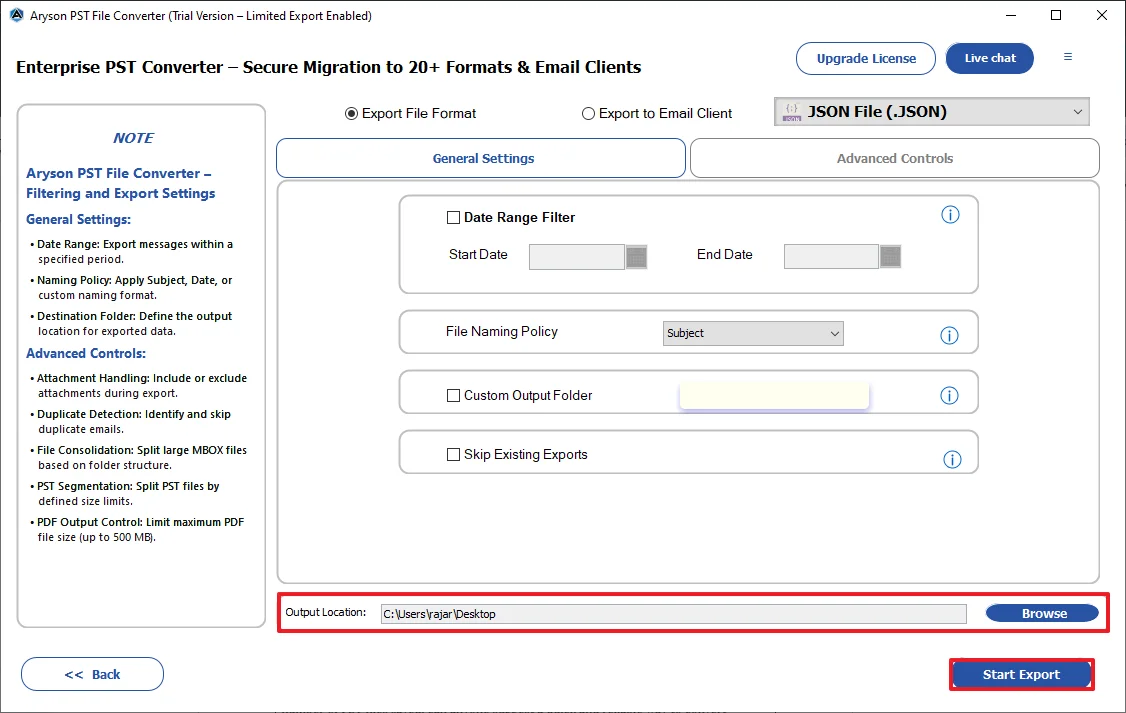The height and width of the screenshot is (713, 1126).
Task: Select the Export File Format radio button
Action: (351, 113)
